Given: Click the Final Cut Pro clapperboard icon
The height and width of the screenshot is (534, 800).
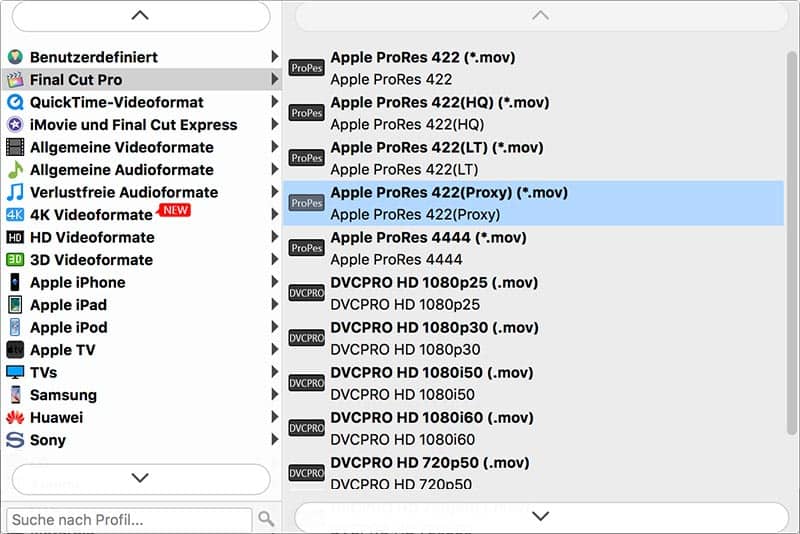Looking at the screenshot, I should tap(15, 80).
